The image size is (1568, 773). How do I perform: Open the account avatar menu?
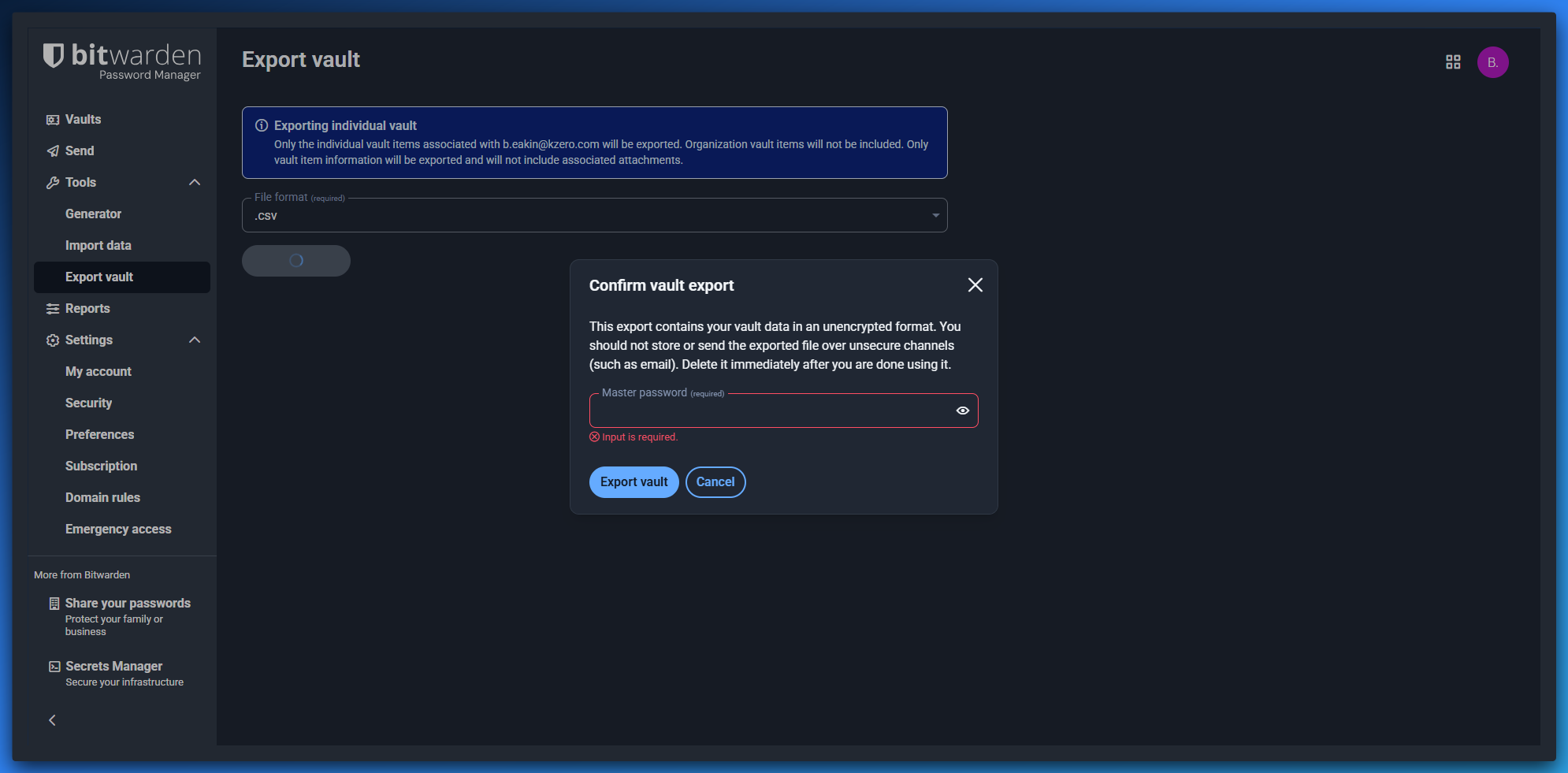click(x=1492, y=62)
